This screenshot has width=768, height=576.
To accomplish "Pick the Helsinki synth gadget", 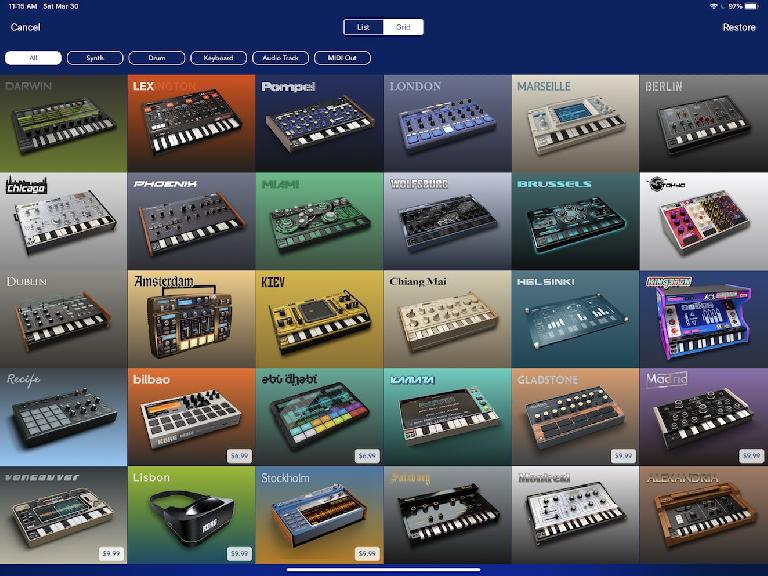I will 576,319.
